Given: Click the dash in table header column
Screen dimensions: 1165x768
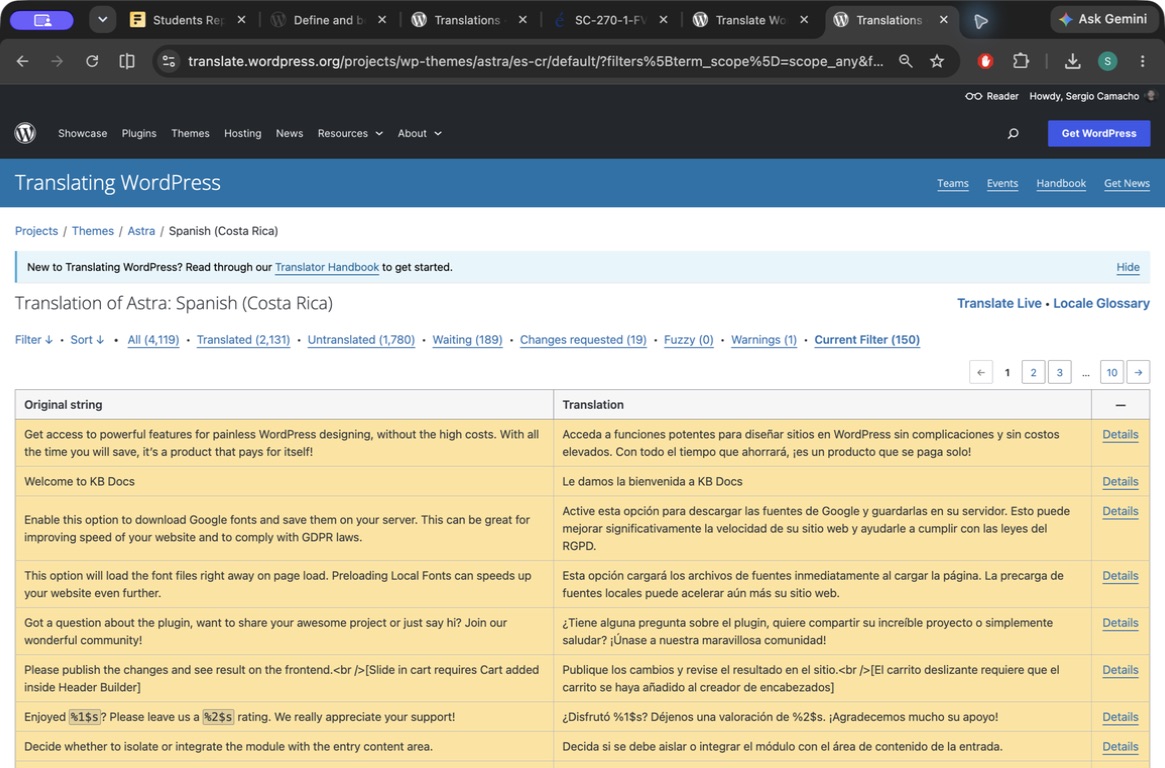Looking at the screenshot, I should (1120, 405).
